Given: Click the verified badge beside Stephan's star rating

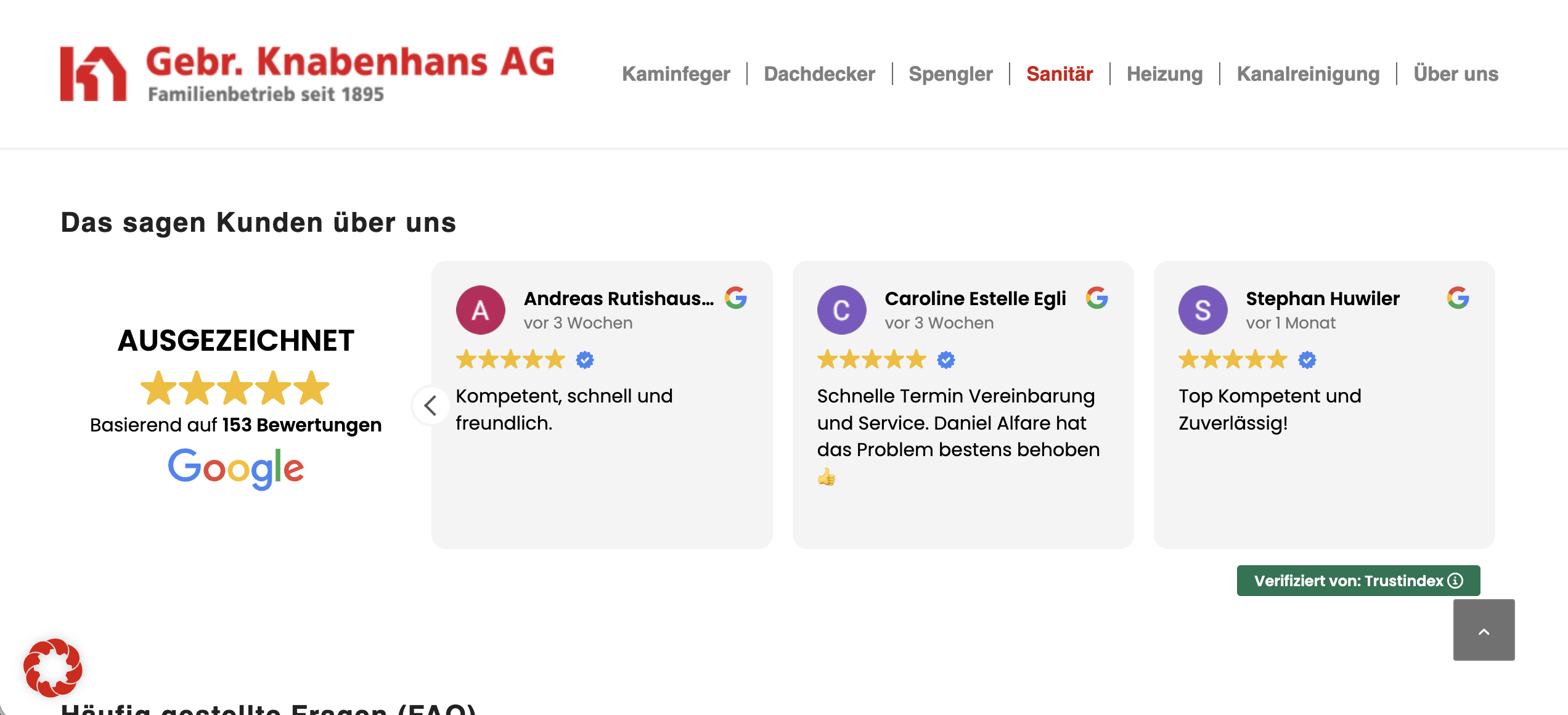Looking at the screenshot, I should (x=1307, y=359).
